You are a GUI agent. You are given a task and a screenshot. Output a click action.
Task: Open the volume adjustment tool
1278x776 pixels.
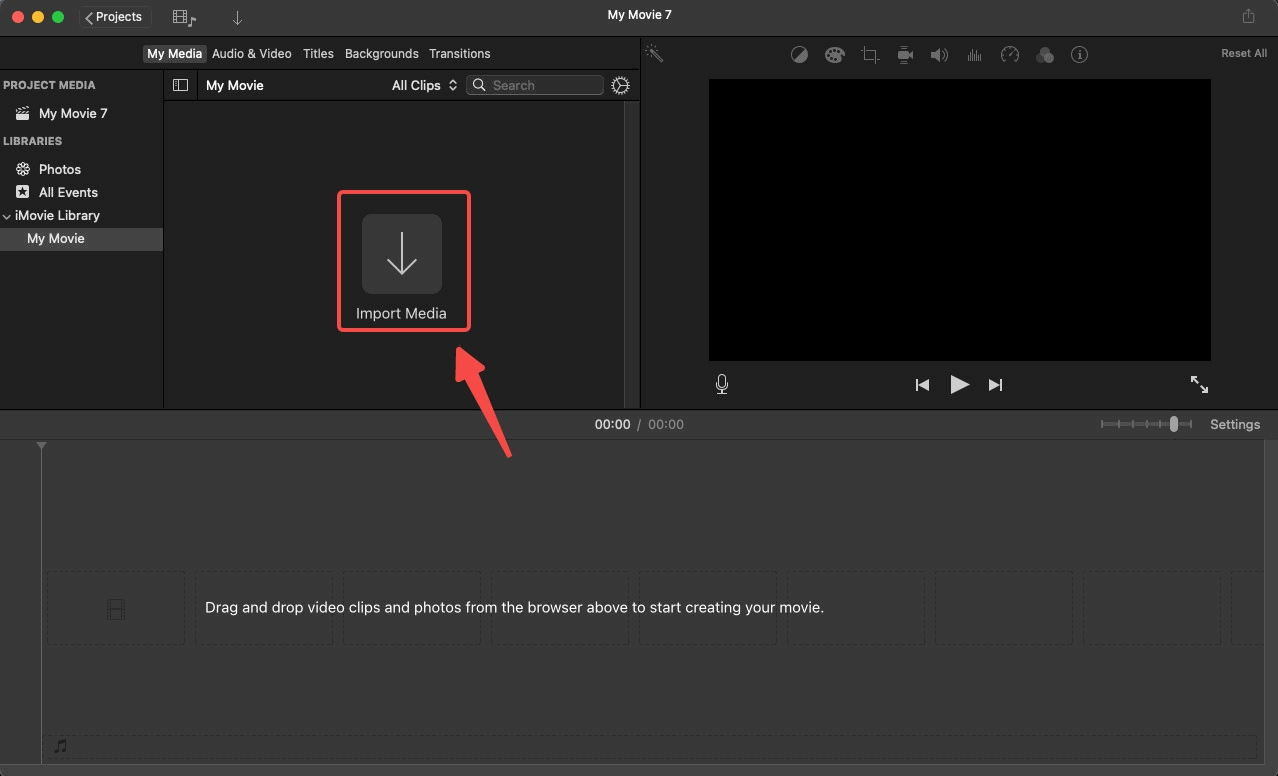point(939,55)
